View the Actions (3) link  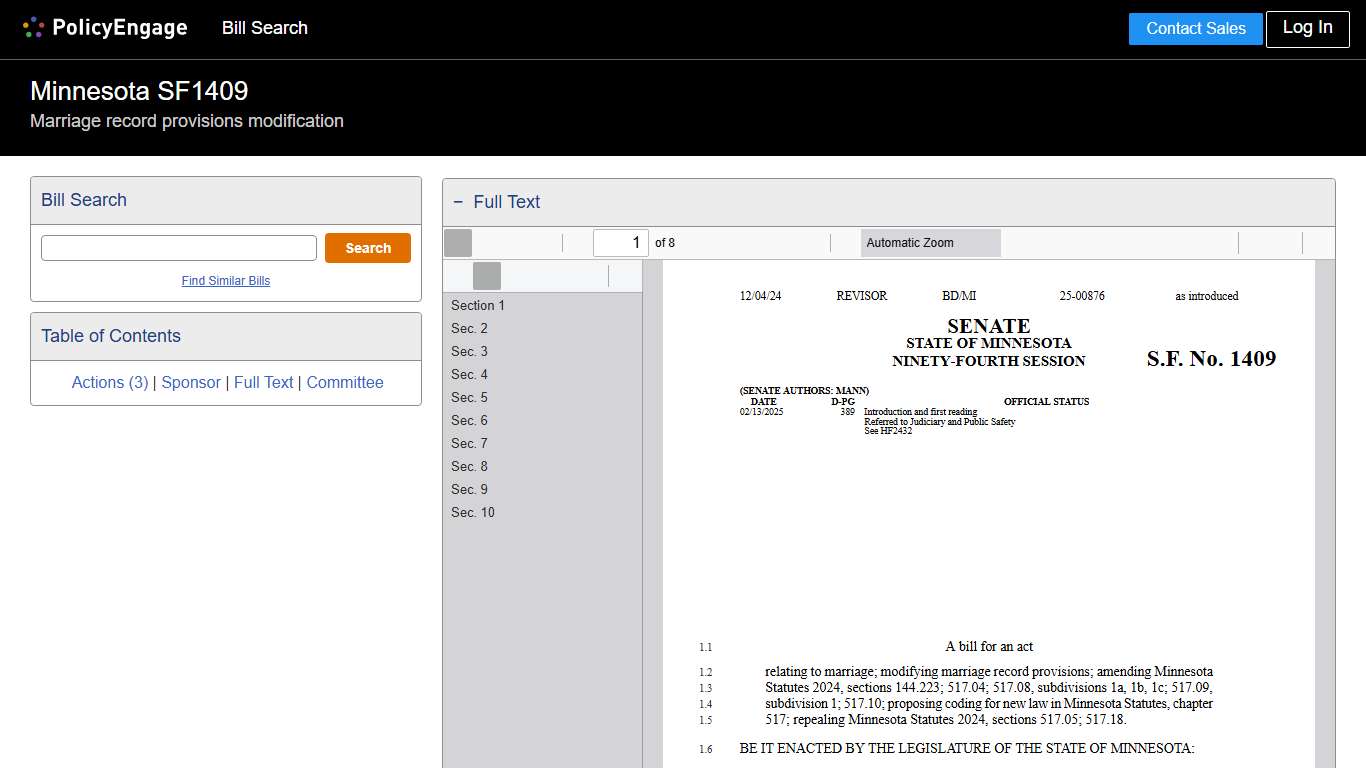point(110,382)
